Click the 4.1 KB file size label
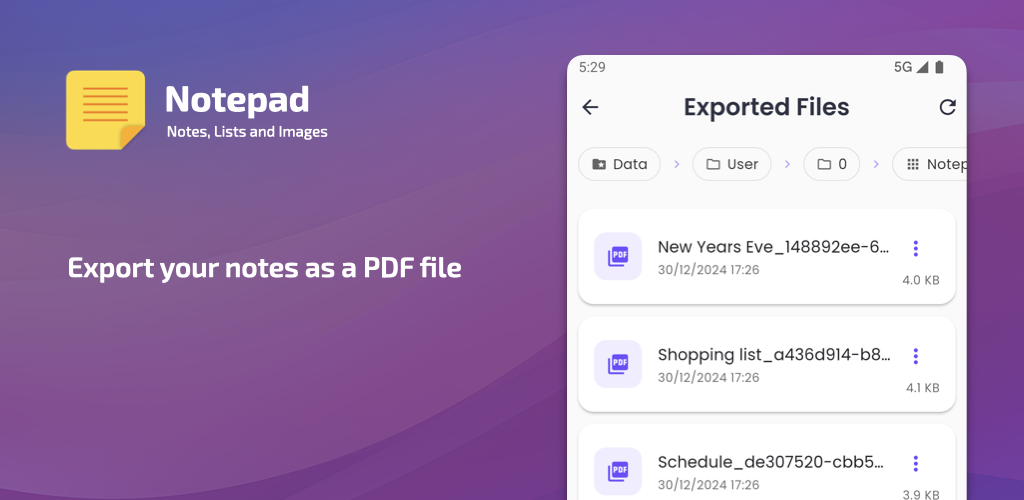The width and height of the screenshot is (1024, 500). click(922, 388)
